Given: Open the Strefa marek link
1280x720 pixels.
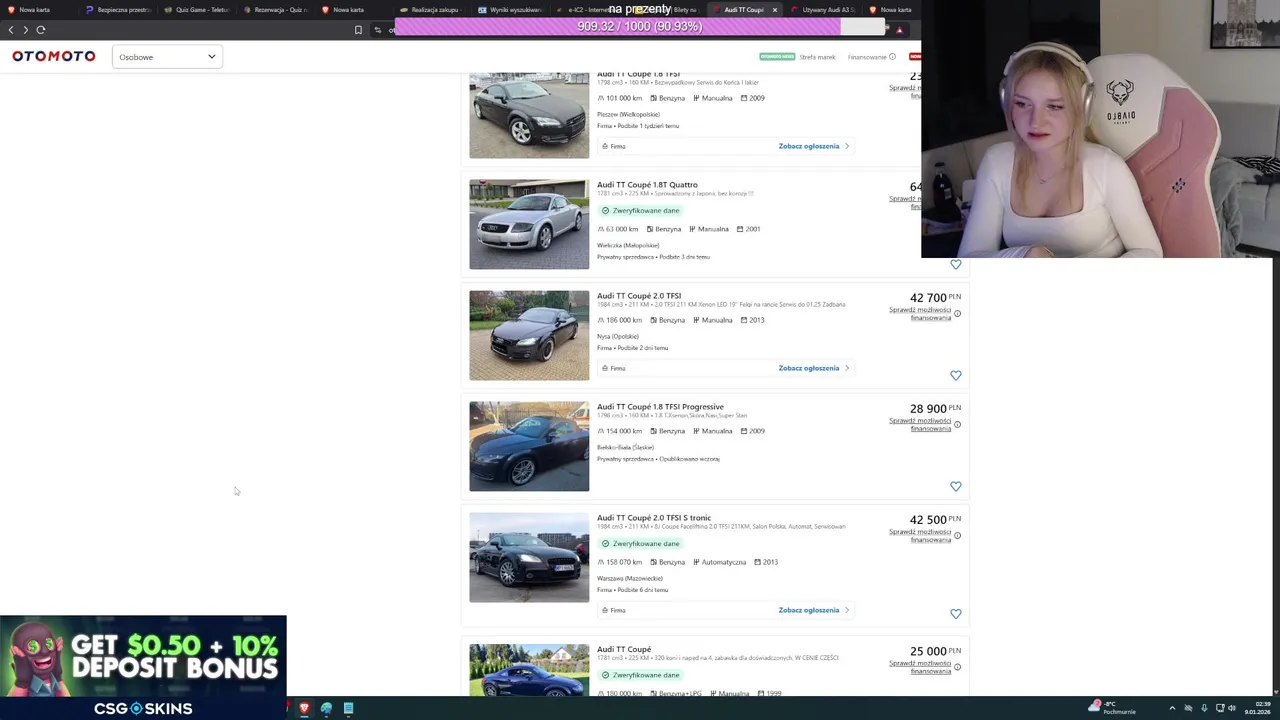Looking at the screenshot, I should coord(817,57).
